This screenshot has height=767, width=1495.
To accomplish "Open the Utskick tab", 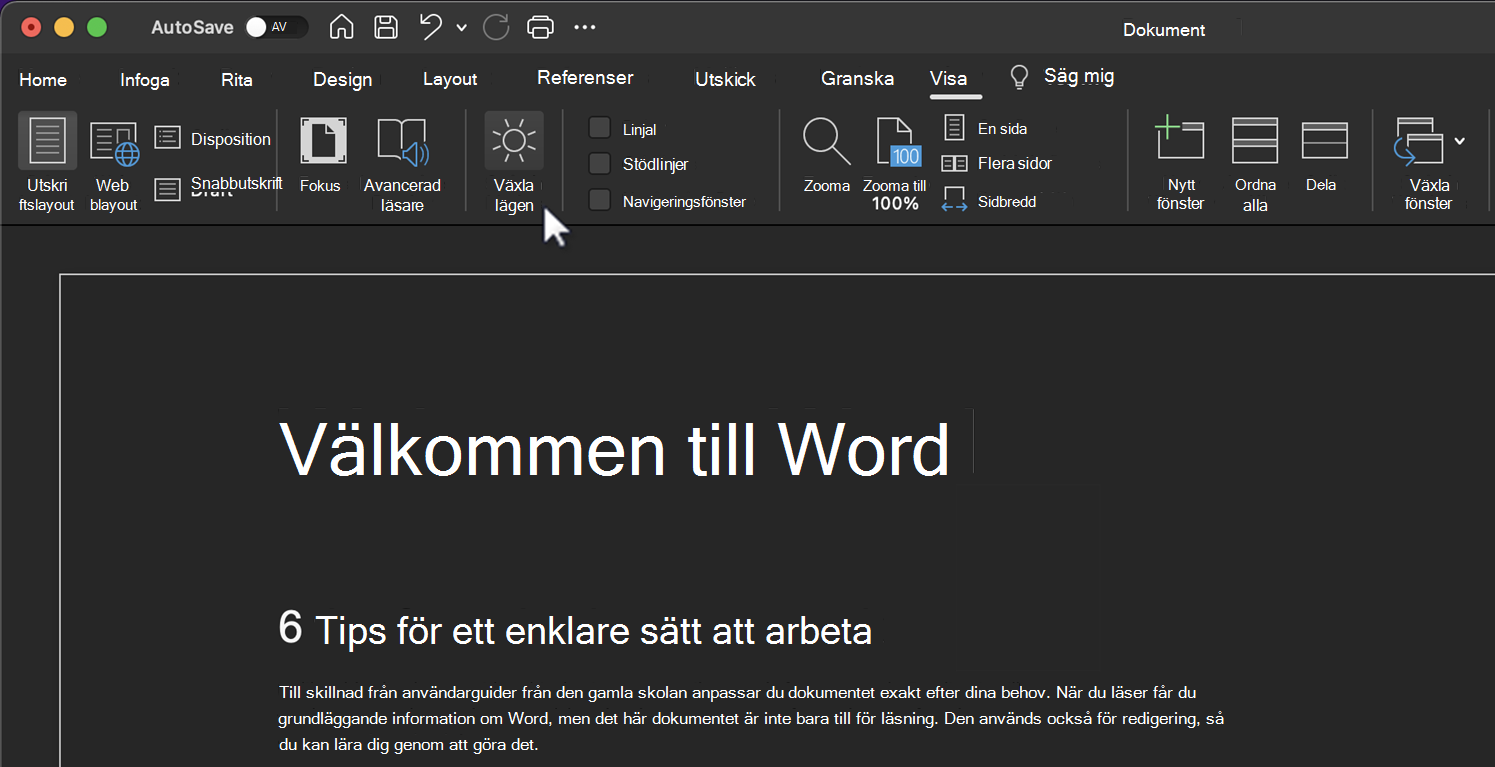I will click(x=725, y=80).
